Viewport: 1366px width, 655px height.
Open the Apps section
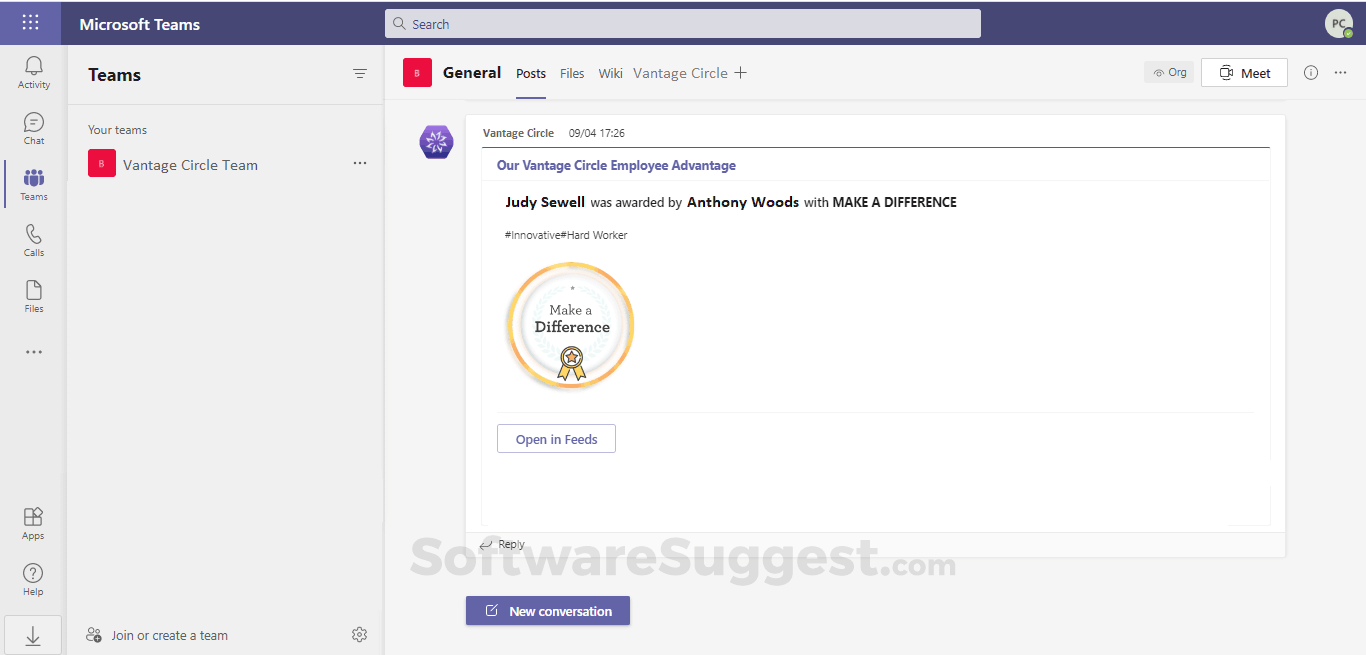coord(33,520)
